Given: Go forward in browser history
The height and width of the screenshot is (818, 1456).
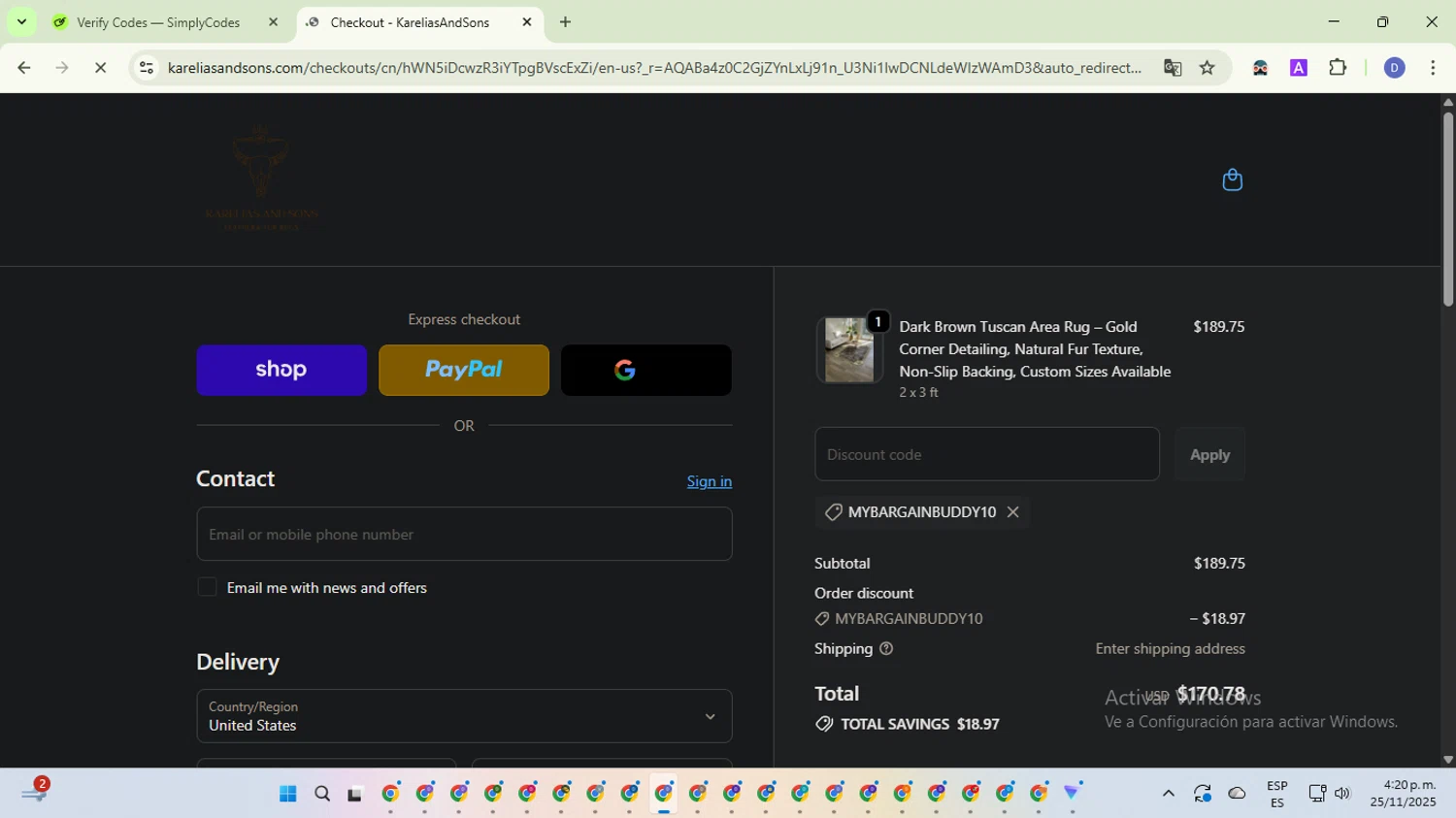Looking at the screenshot, I should pyautogui.click(x=62, y=68).
